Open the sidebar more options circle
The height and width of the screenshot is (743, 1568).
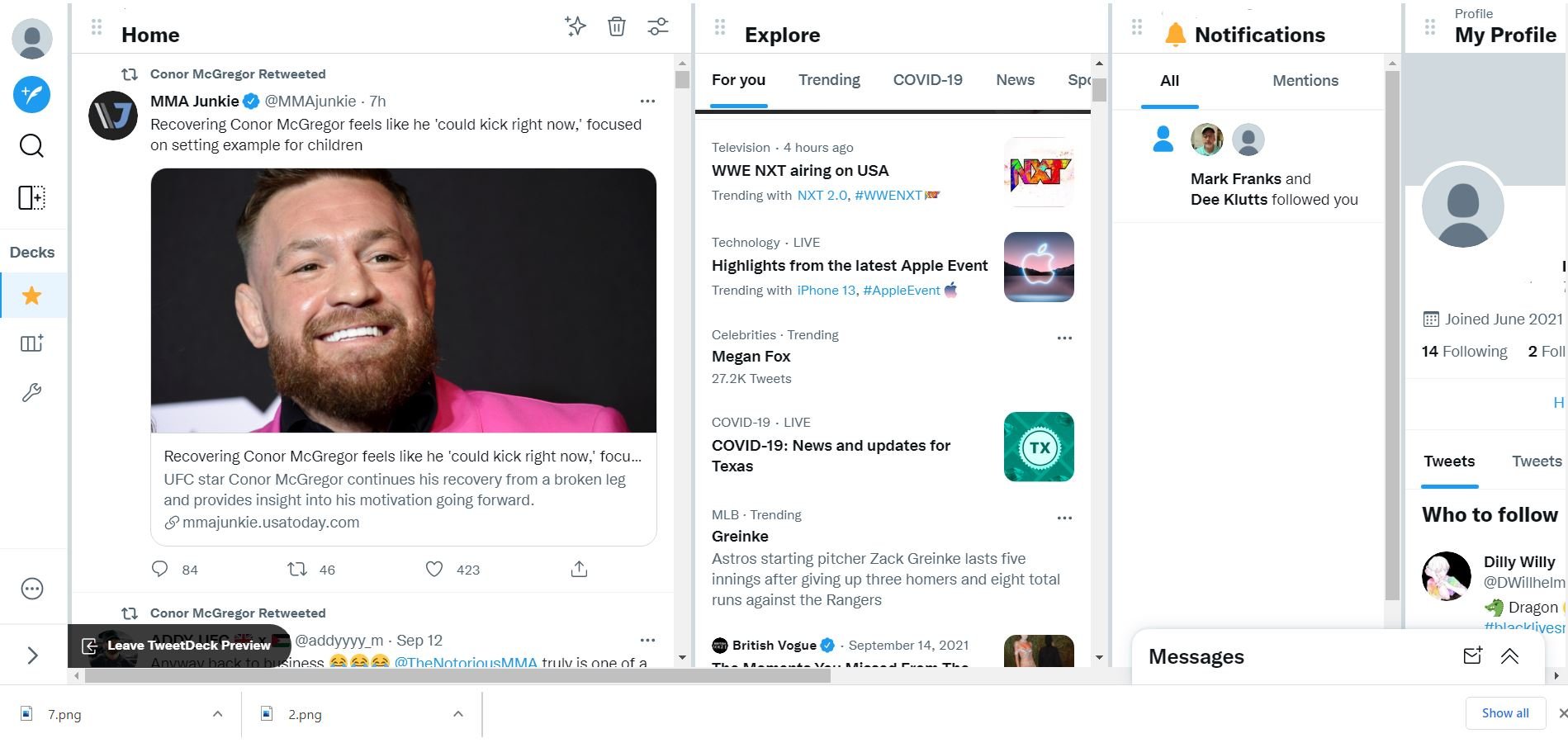[x=32, y=589]
